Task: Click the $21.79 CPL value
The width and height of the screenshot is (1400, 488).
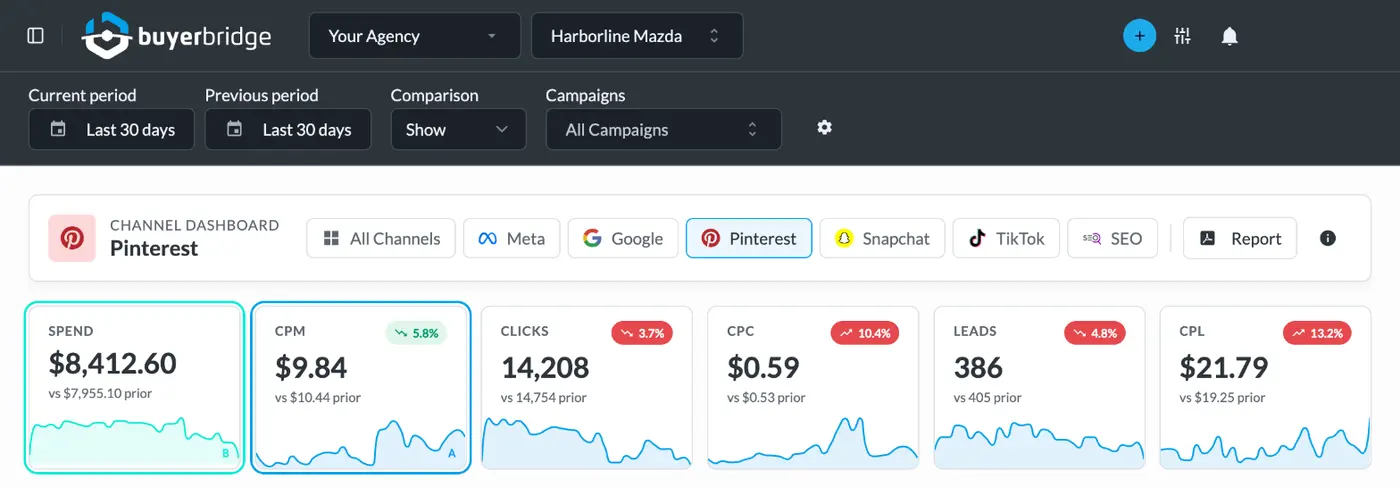Action: coord(1224,367)
